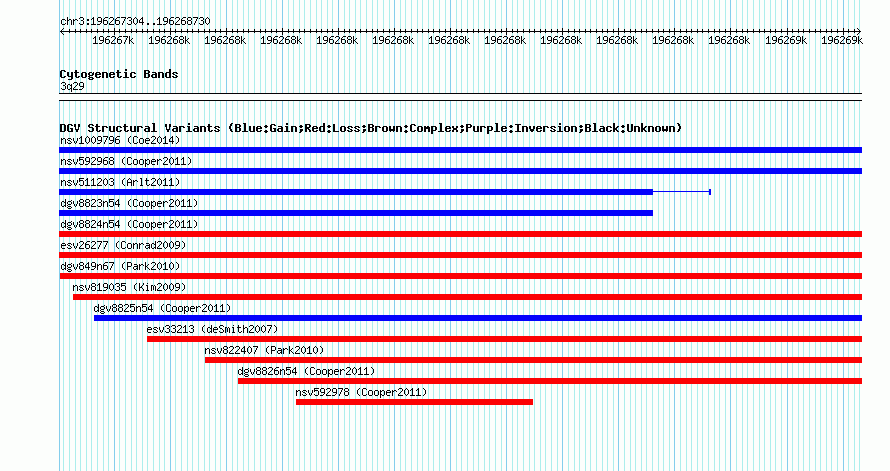The width and height of the screenshot is (890, 471).
Task: Click the last 196269k ruler tick label
Action: [x=842, y=40]
